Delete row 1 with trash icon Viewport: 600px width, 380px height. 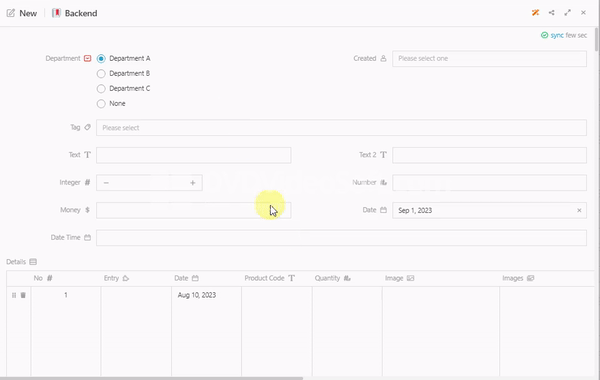23,295
